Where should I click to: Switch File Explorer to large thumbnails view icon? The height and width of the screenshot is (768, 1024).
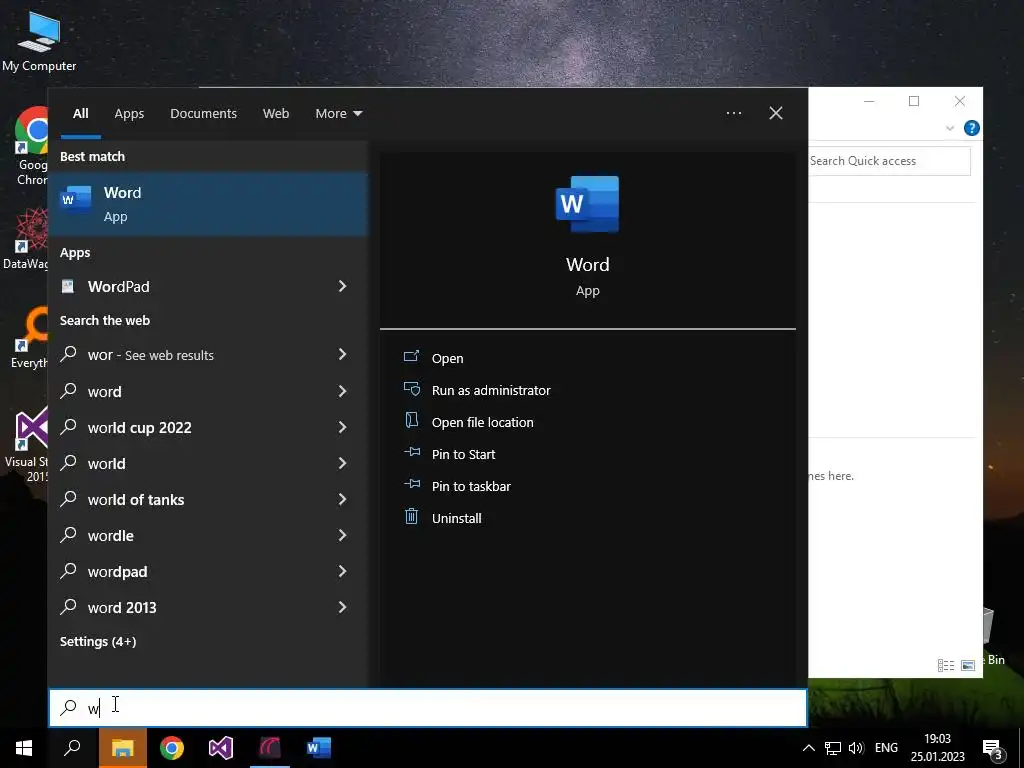968,665
